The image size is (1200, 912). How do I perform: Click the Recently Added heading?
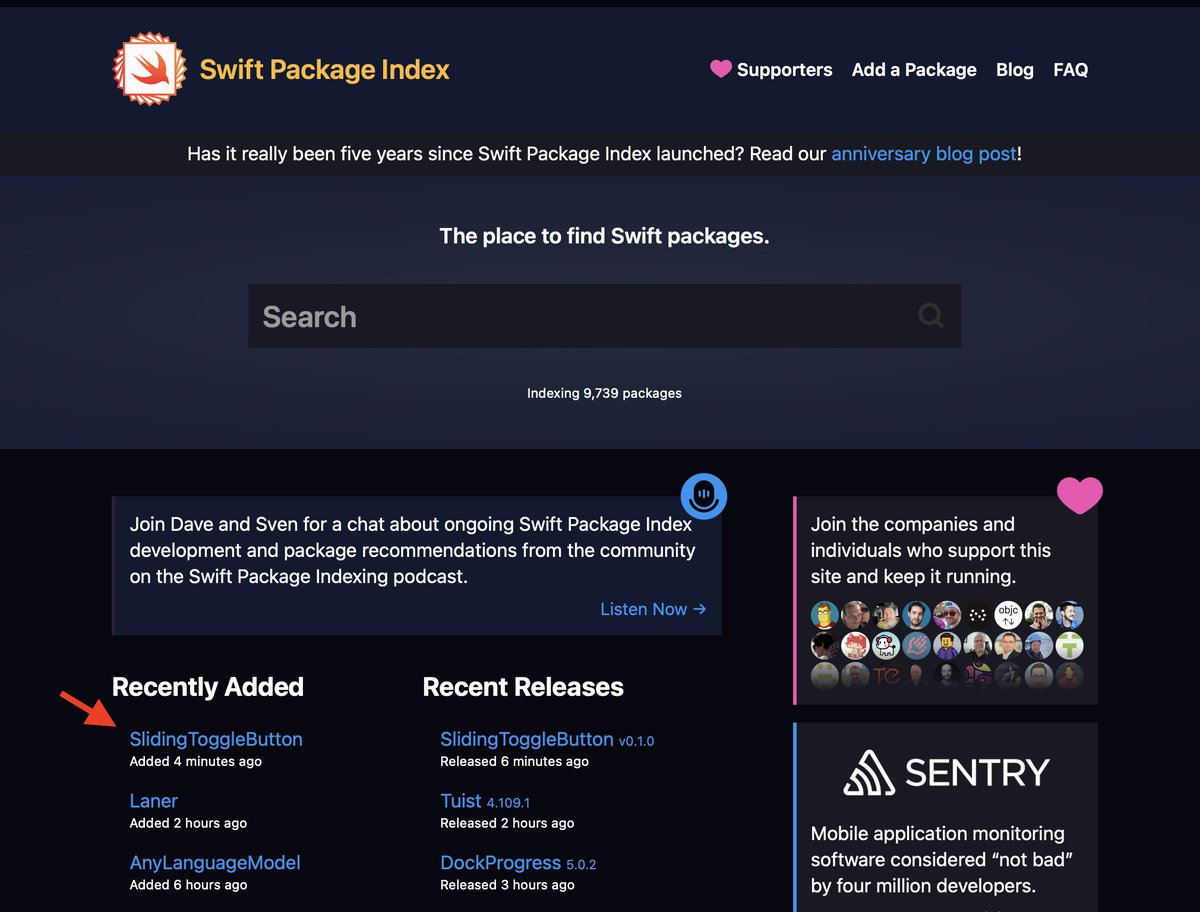coord(208,687)
